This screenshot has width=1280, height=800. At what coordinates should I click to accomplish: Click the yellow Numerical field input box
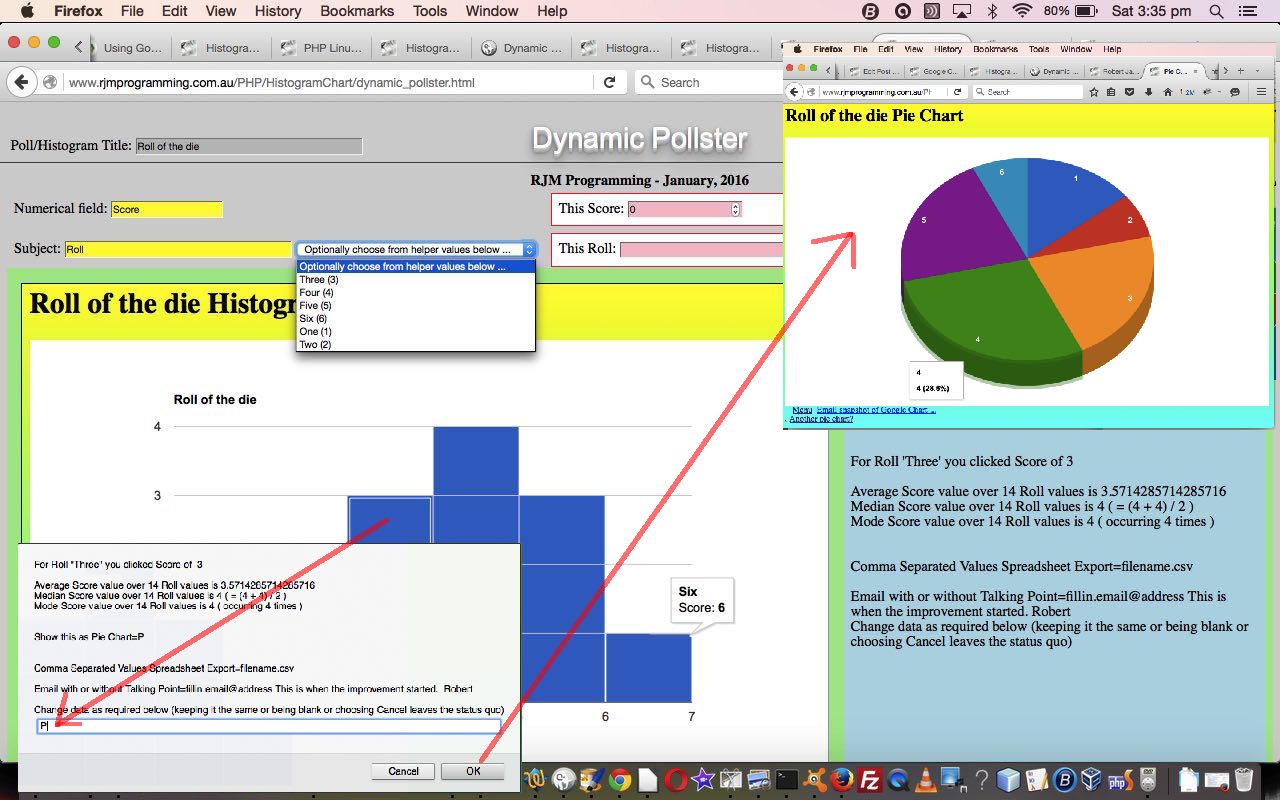(x=166, y=209)
